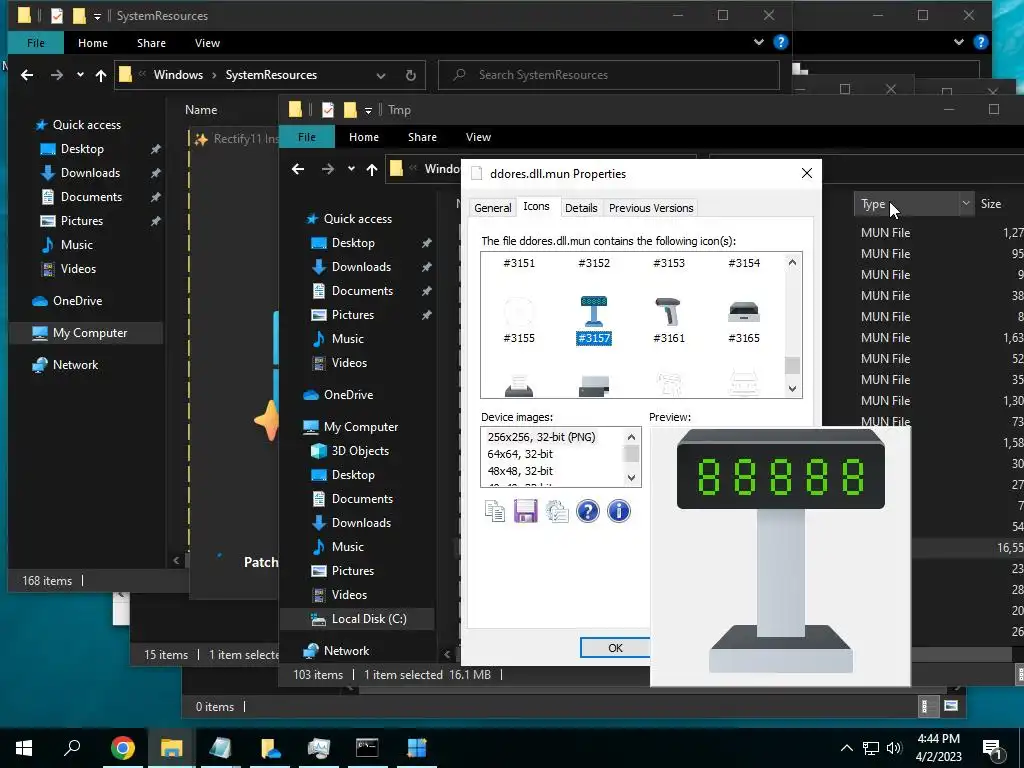Switch to large icons view at bottom-right
The image size is (1024, 768).
tap(951, 706)
